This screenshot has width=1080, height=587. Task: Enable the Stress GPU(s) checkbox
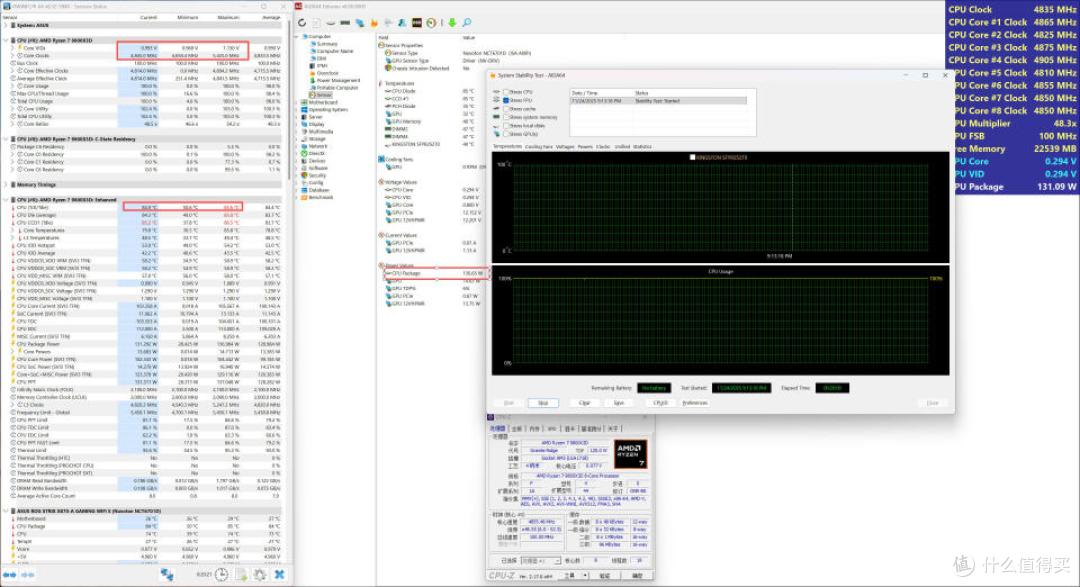[x=506, y=134]
